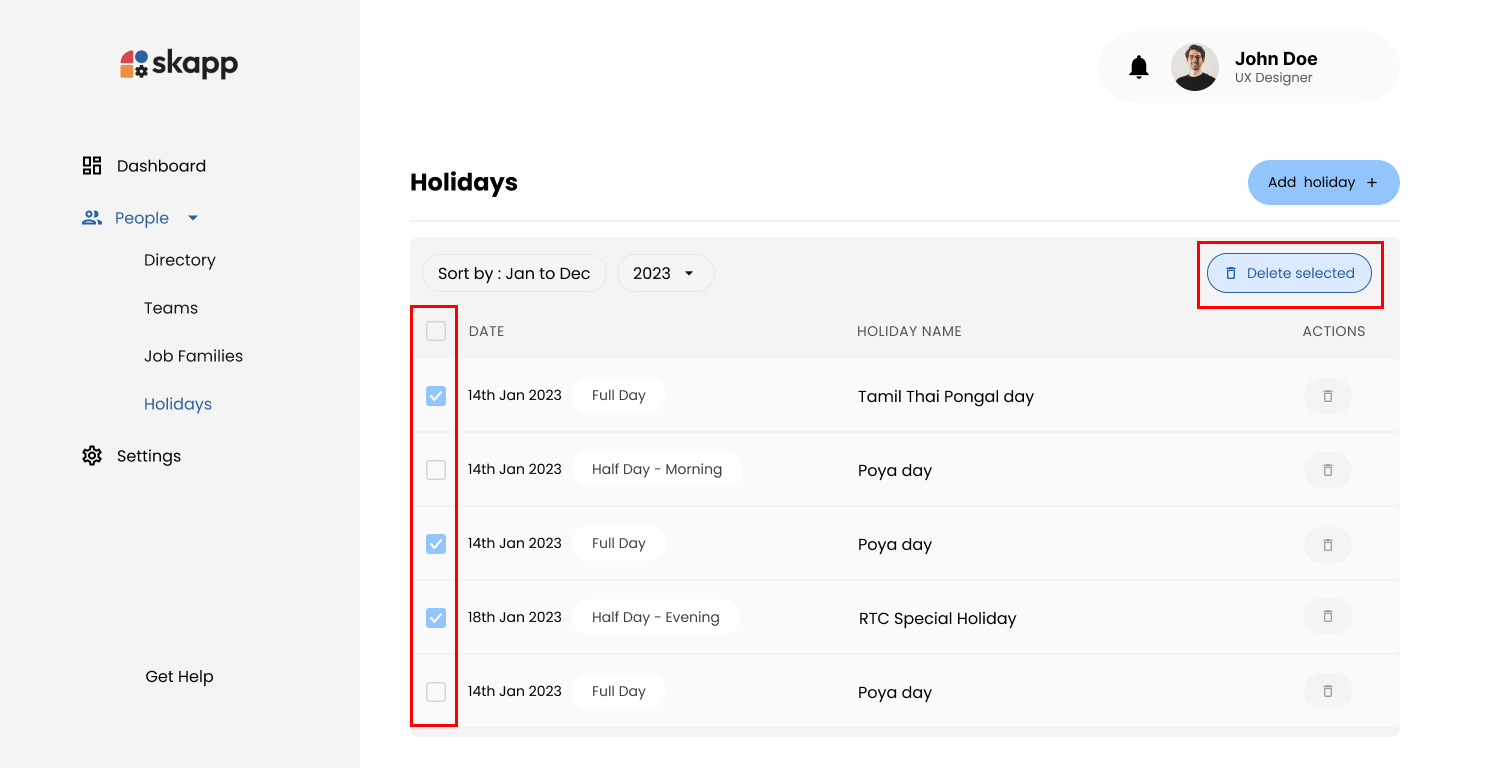Switch to the Directory page
This screenshot has width=1512, height=768.
pos(179,260)
